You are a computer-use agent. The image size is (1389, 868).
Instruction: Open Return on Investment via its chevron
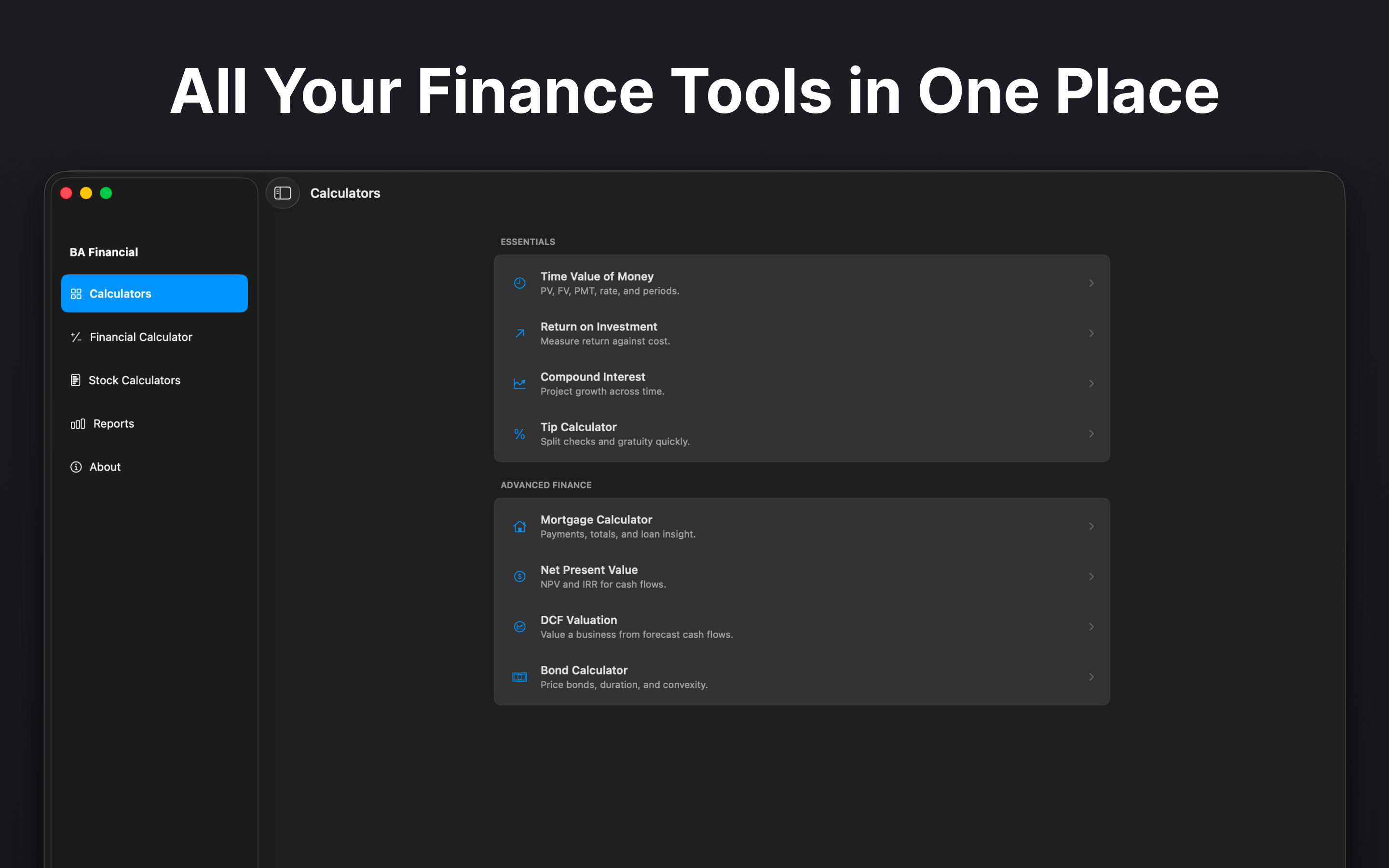click(x=1091, y=334)
